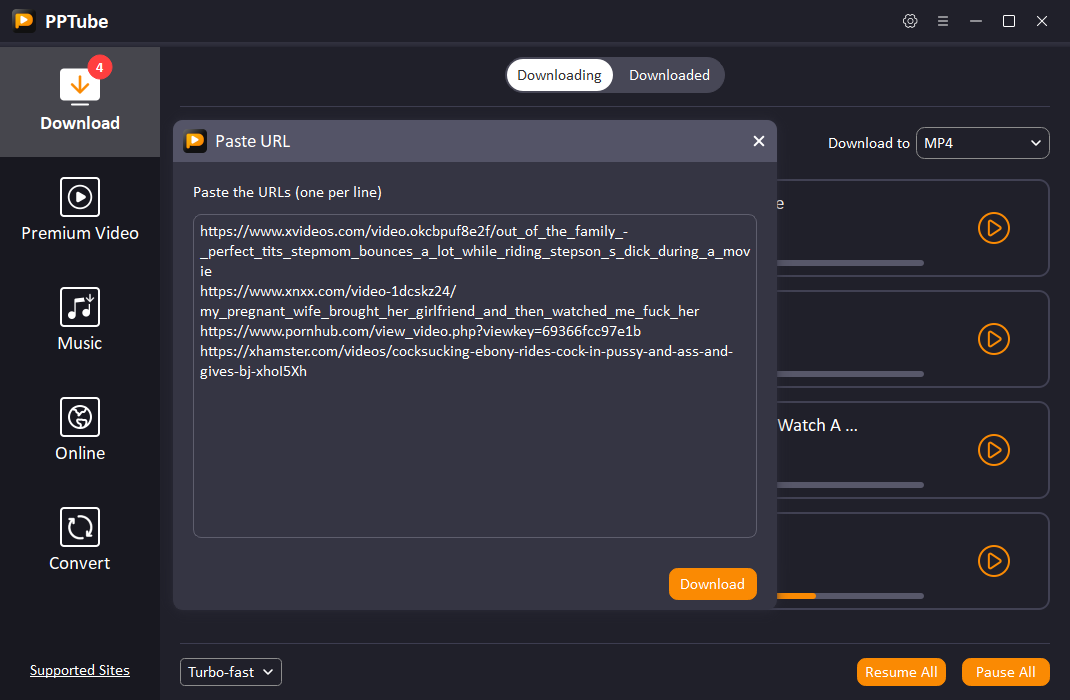The image size is (1070, 700).
Task: Click the orange Download button in dialog
Action: (712, 584)
